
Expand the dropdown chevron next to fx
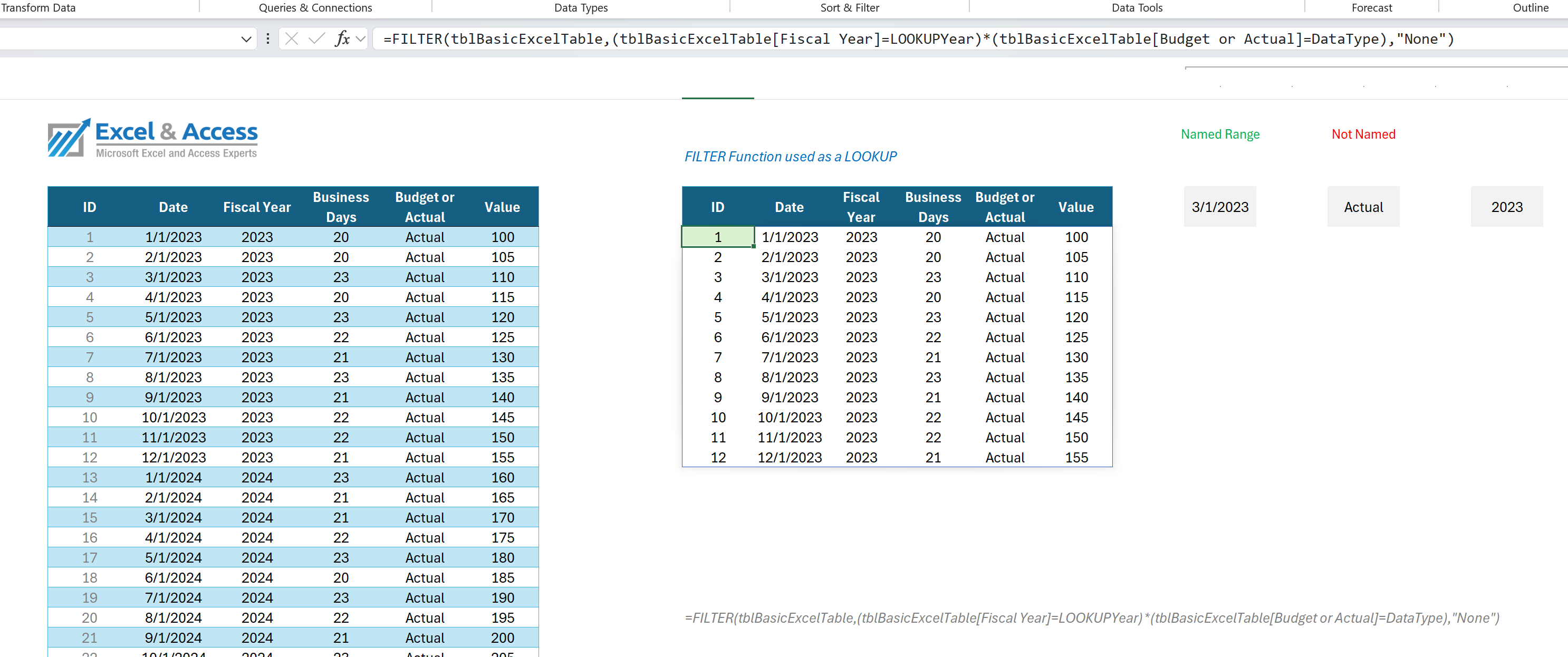[x=361, y=39]
